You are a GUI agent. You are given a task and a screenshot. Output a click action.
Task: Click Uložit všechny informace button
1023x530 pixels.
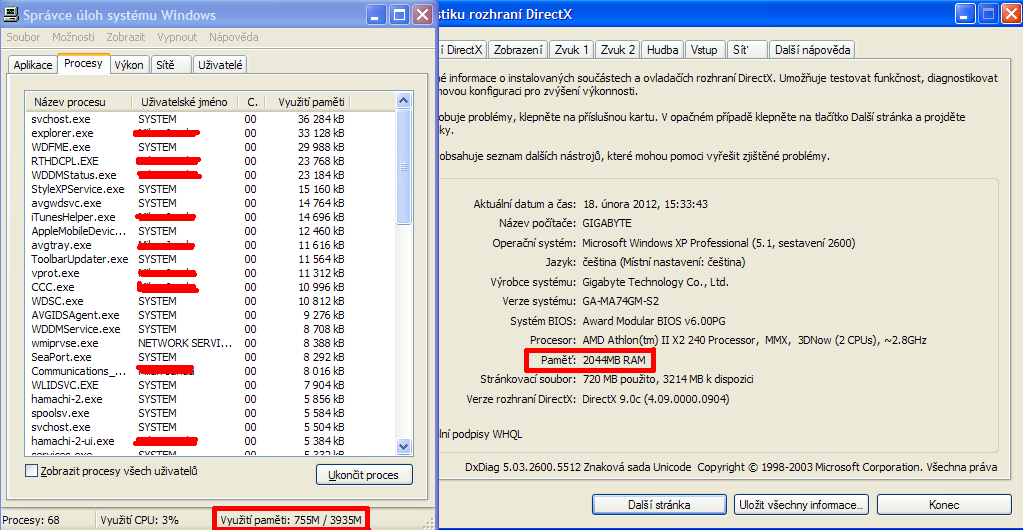coord(801,505)
